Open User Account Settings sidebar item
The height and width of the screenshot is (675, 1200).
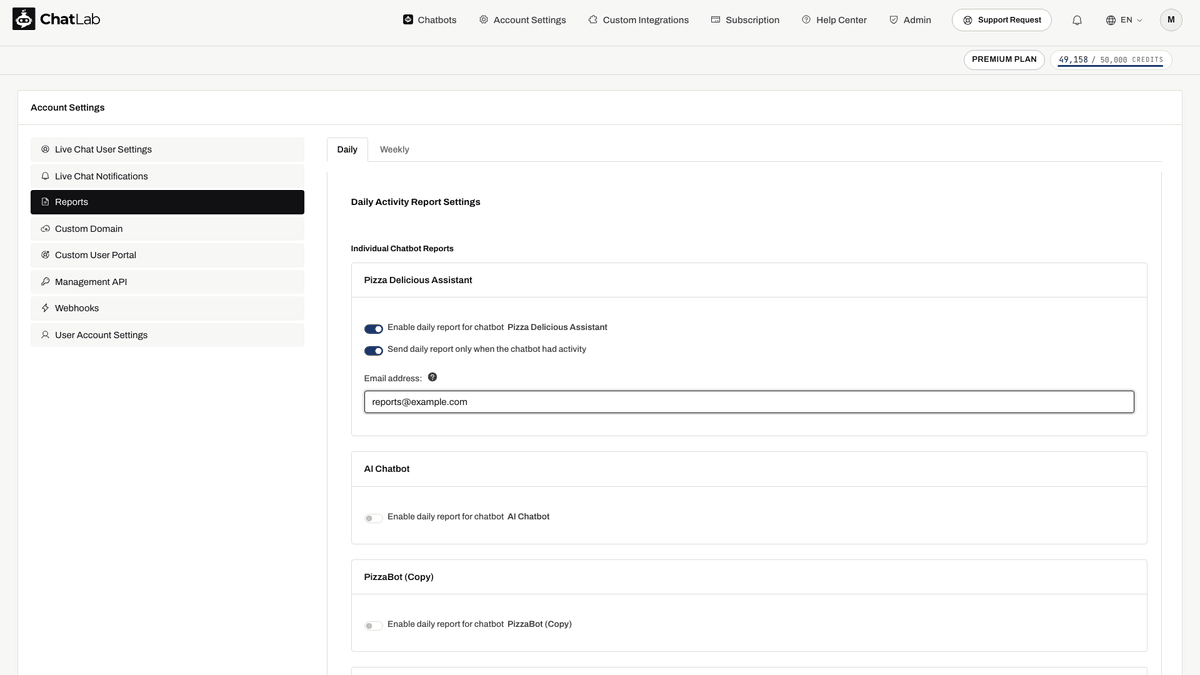167,335
